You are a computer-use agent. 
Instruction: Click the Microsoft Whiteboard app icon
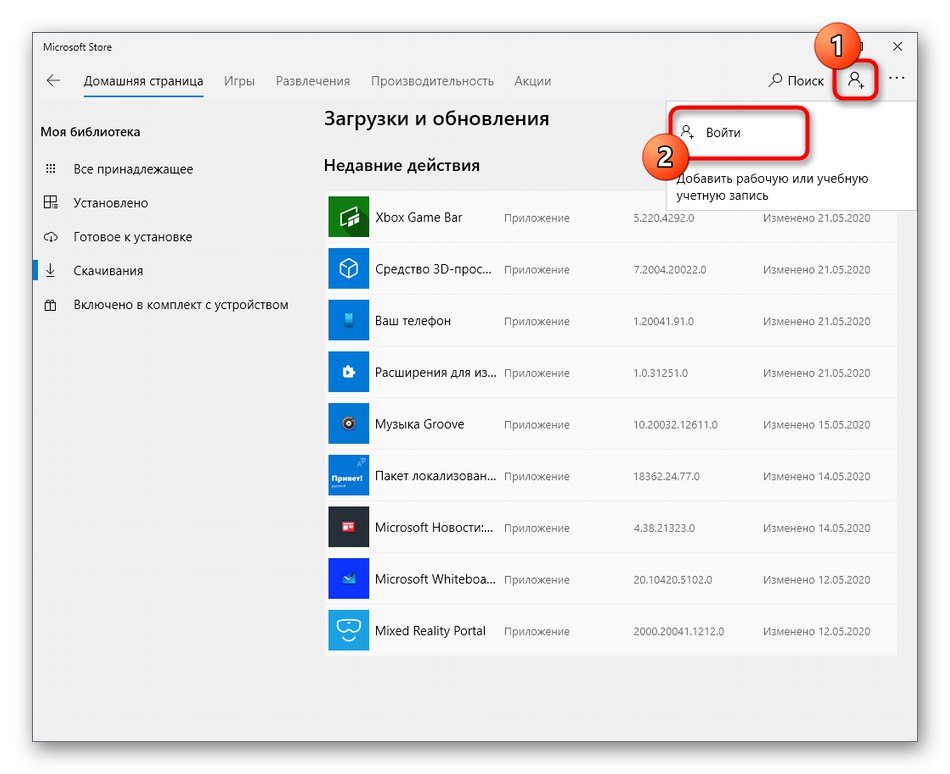[348, 579]
